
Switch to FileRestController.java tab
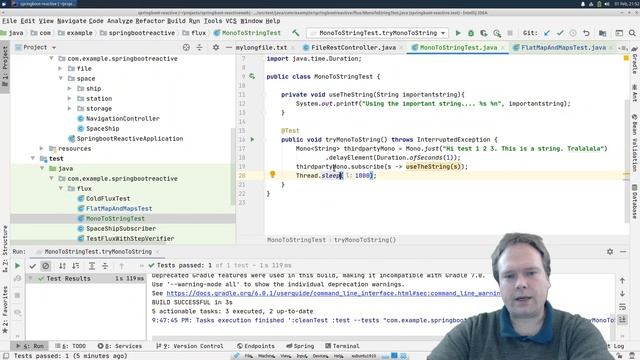[x=353, y=47]
